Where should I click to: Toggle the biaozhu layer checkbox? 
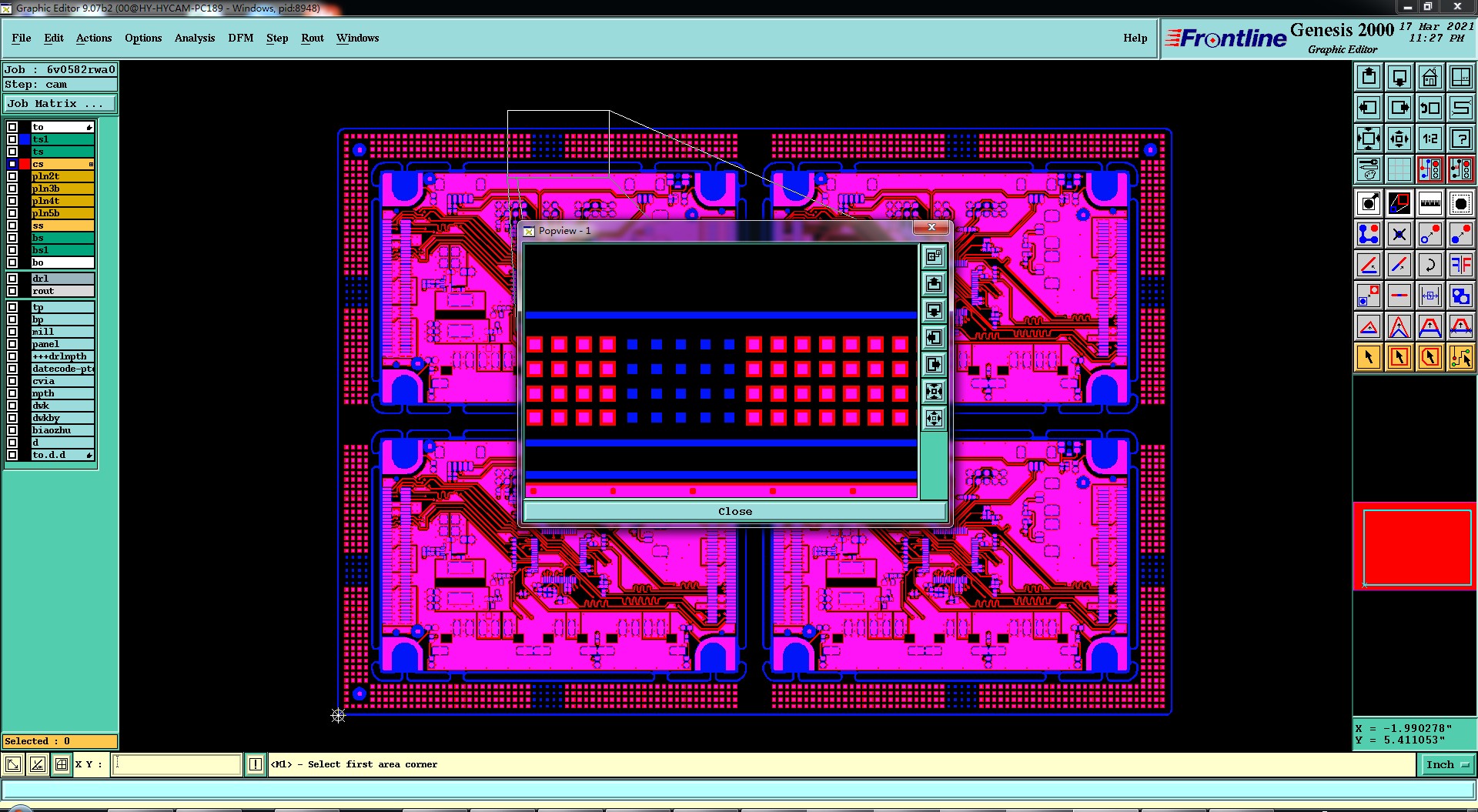coord(12,430)
